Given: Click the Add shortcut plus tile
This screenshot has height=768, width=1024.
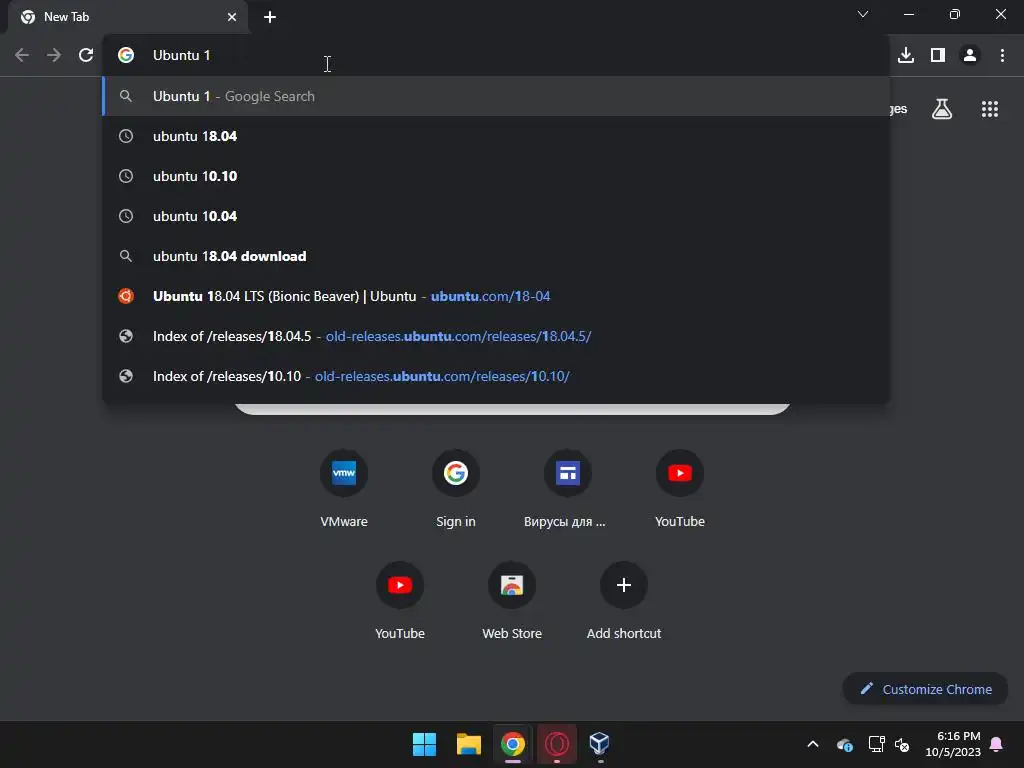Looking at the screenshot, I should tap(624, 601).
